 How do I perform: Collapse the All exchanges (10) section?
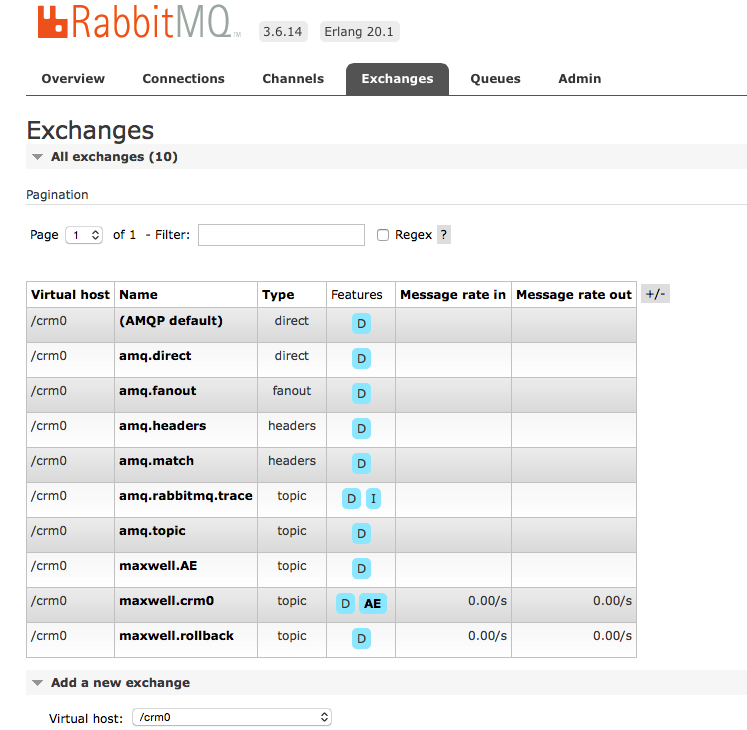click(114, 157)
